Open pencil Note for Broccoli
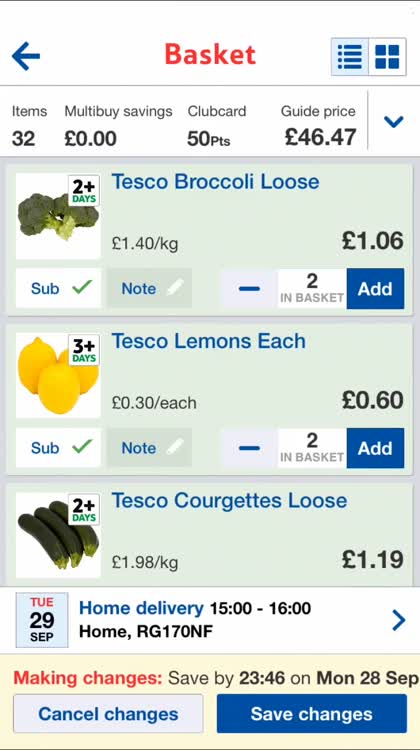 [149, 288]
